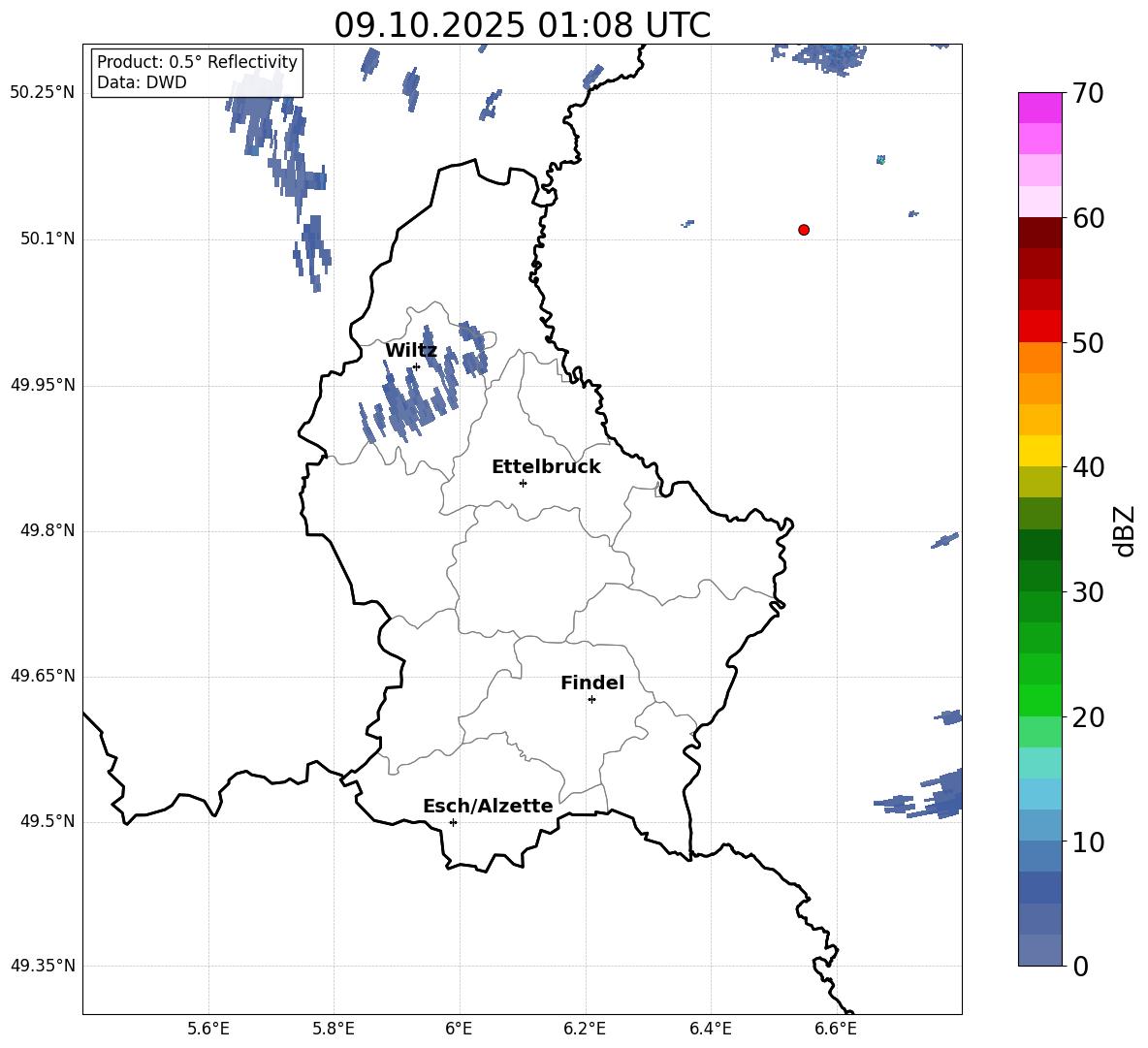This screenshot has height=1048, width=1148.
Task: Click the Ettelbruck city label
Action: pos(546,467)
